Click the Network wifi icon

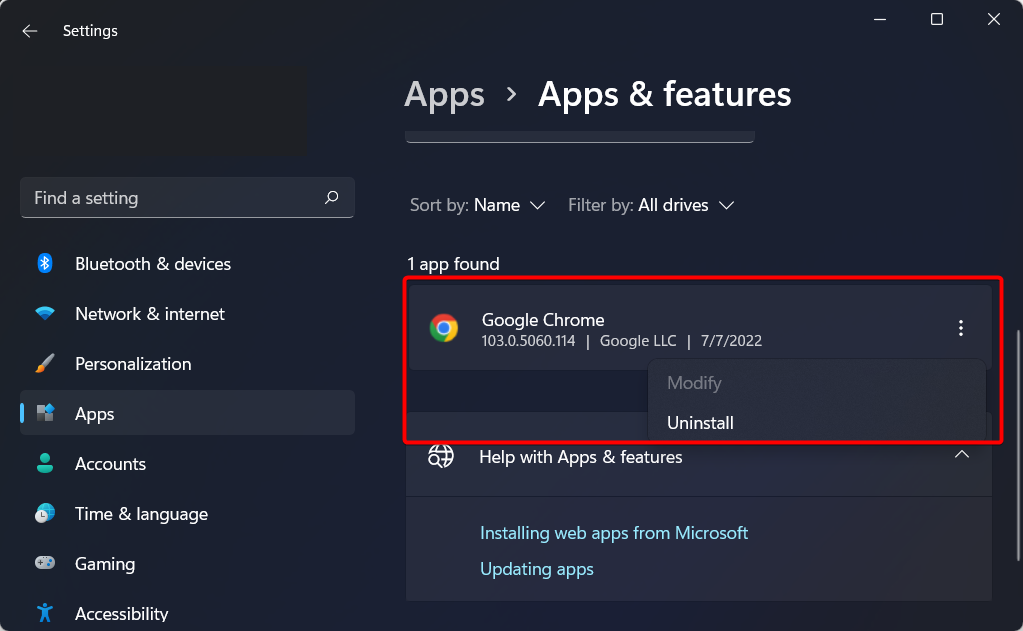(45, 313)
